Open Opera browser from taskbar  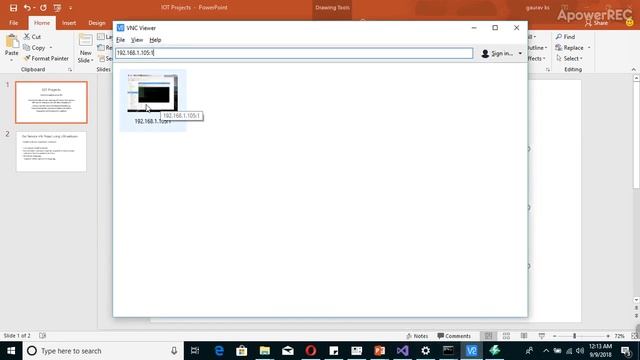pos(311,351)
